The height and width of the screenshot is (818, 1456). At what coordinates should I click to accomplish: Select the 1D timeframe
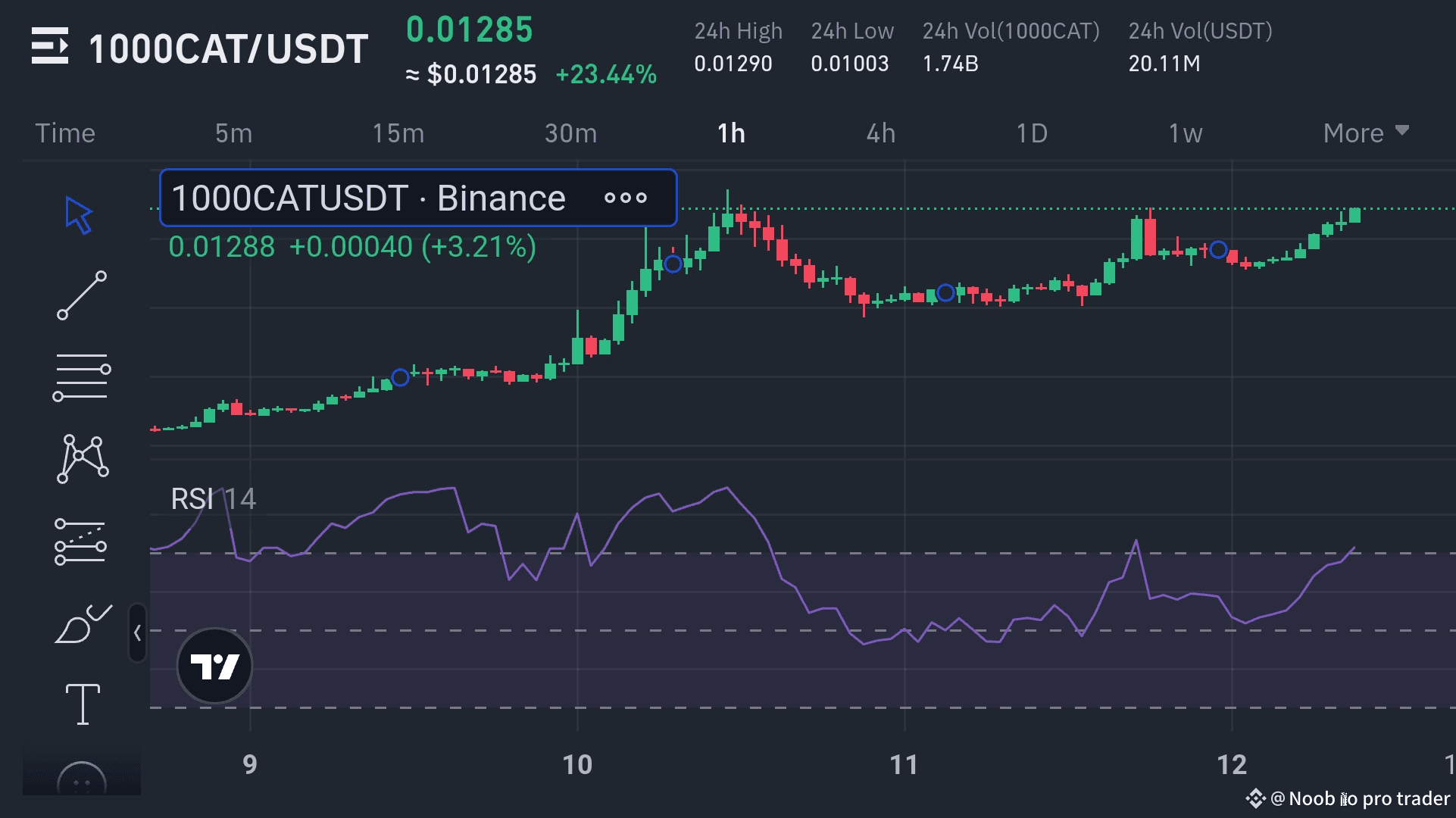click(1031, 133)
